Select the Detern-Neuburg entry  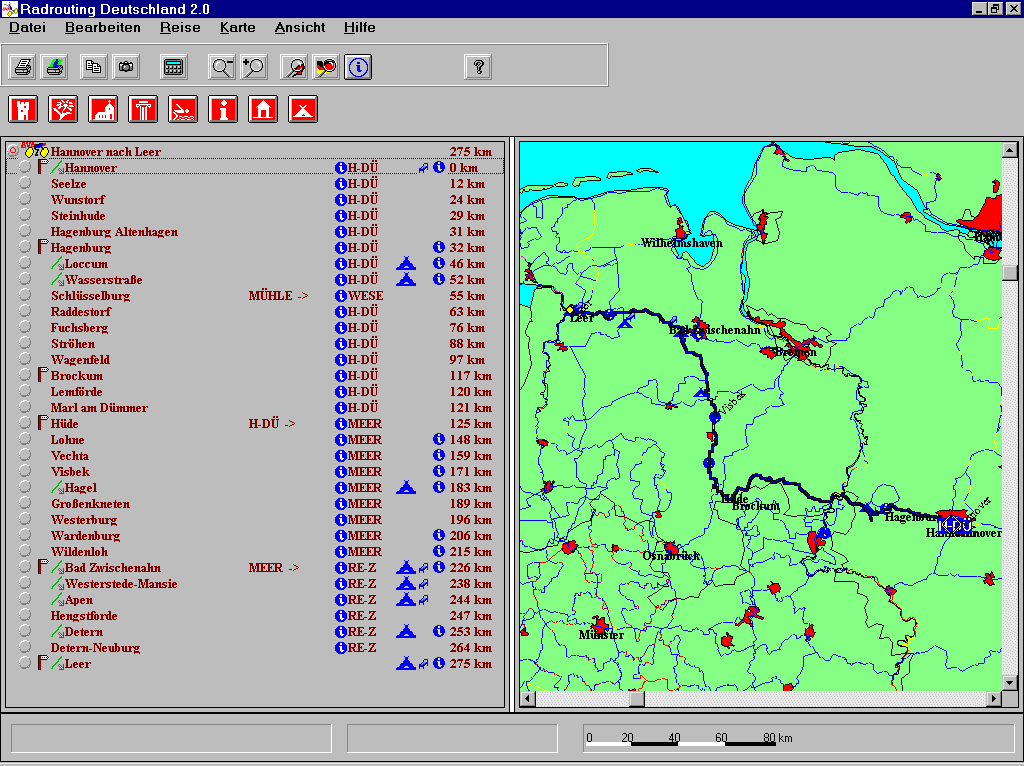pyautogui.click(x=95, y=648)
